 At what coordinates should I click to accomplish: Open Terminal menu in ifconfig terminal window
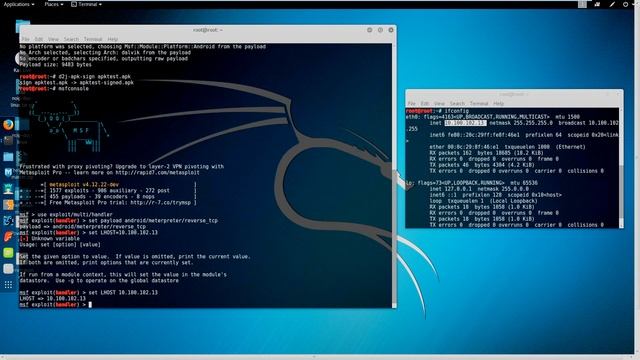tap(479, 104)
